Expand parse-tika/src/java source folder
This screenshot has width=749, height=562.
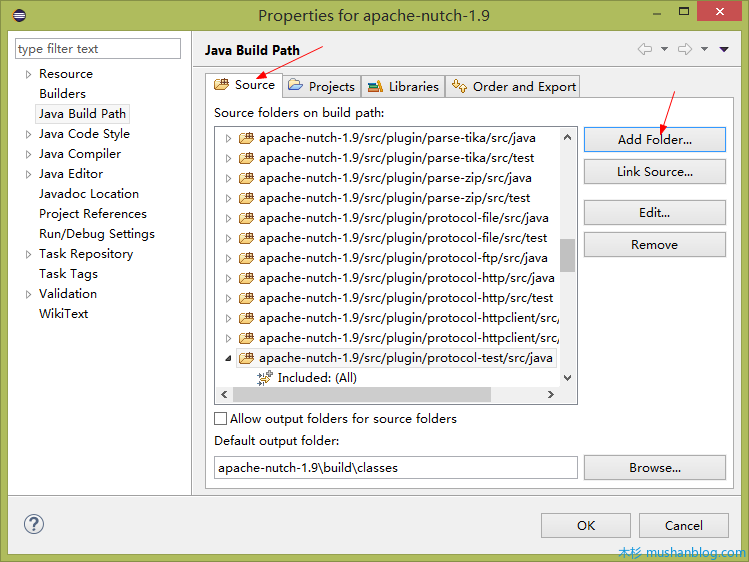[228, 138]
